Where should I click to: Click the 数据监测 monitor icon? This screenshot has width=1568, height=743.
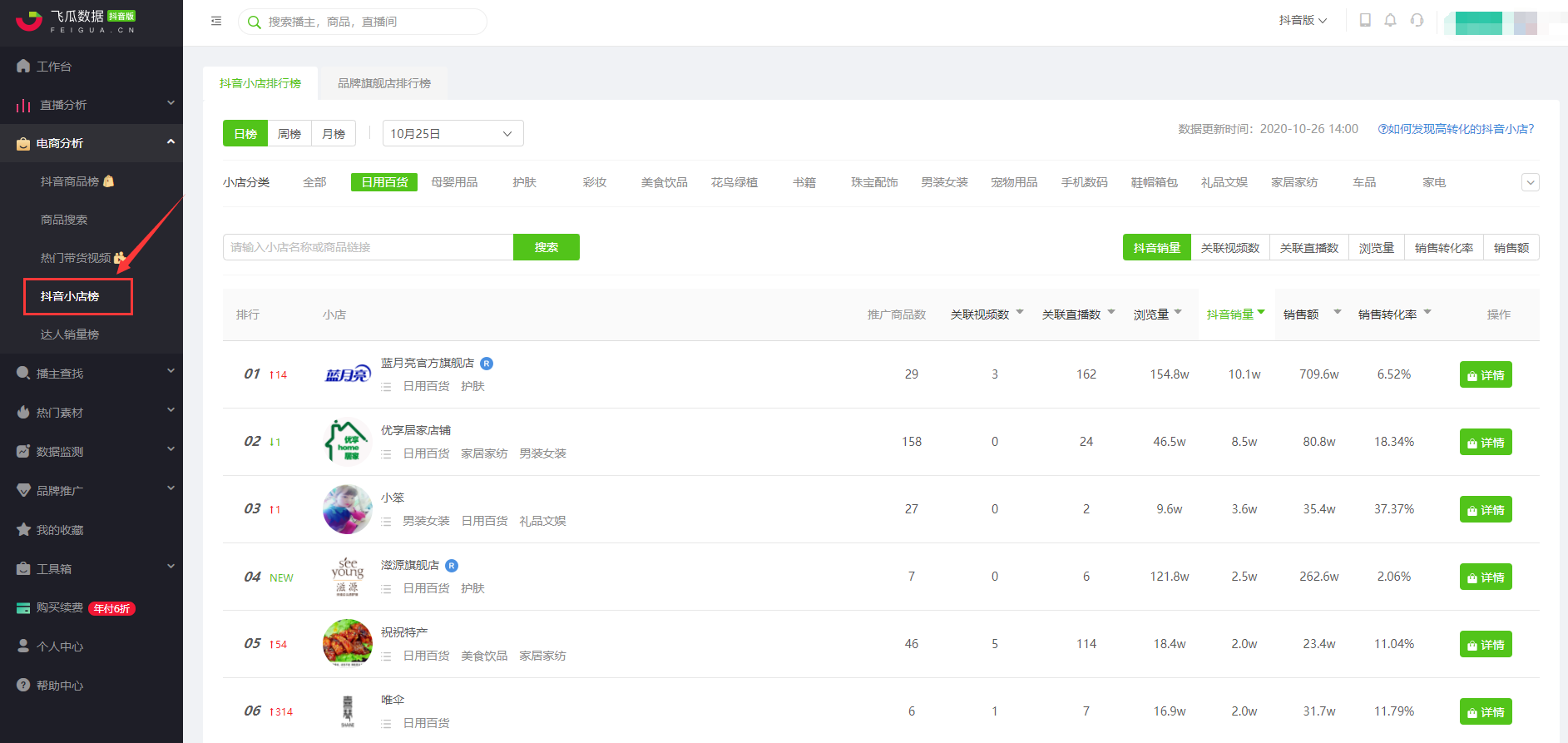coord(23,451)
